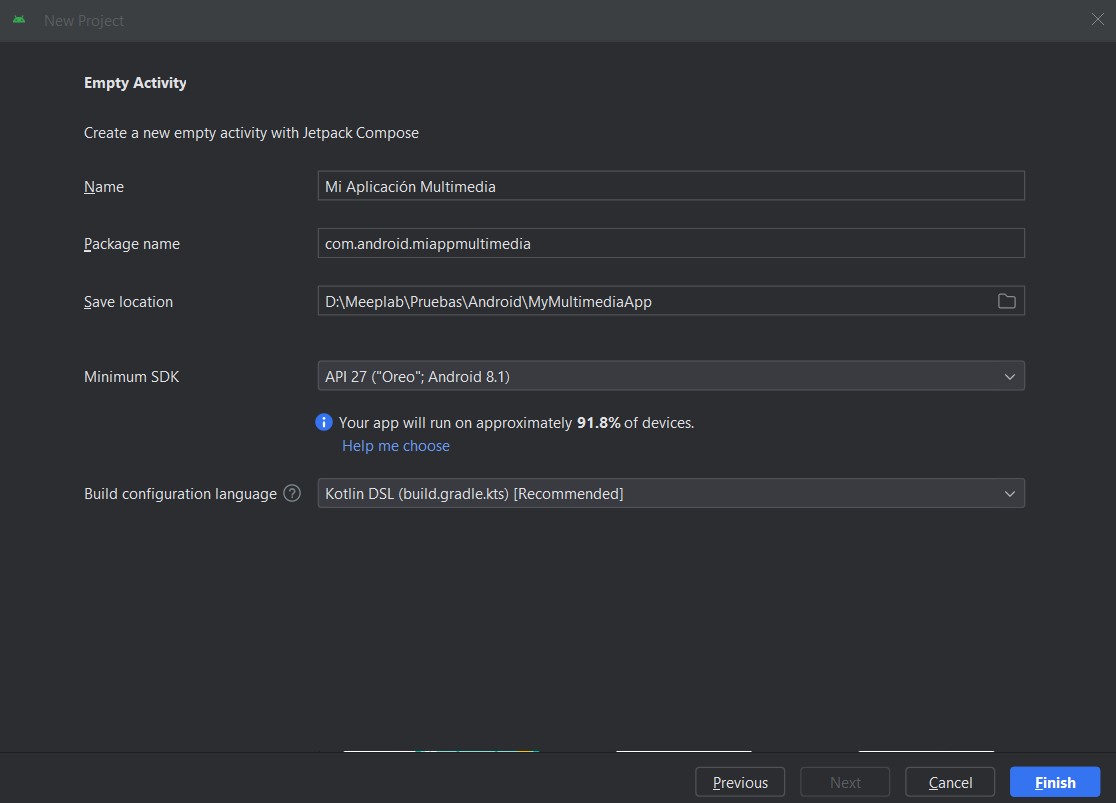
Task: Click the 'Empty Activity' heading
Action: click(135, 83)
